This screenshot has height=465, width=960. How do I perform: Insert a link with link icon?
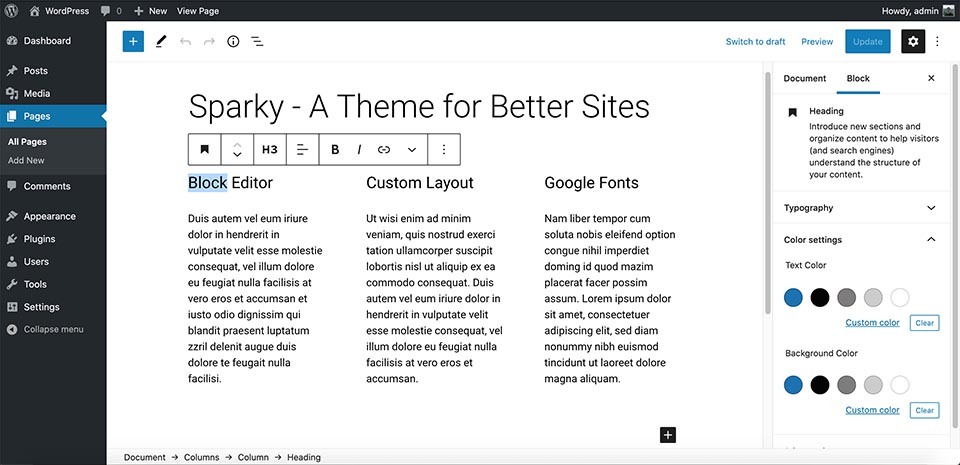point(384,149)
